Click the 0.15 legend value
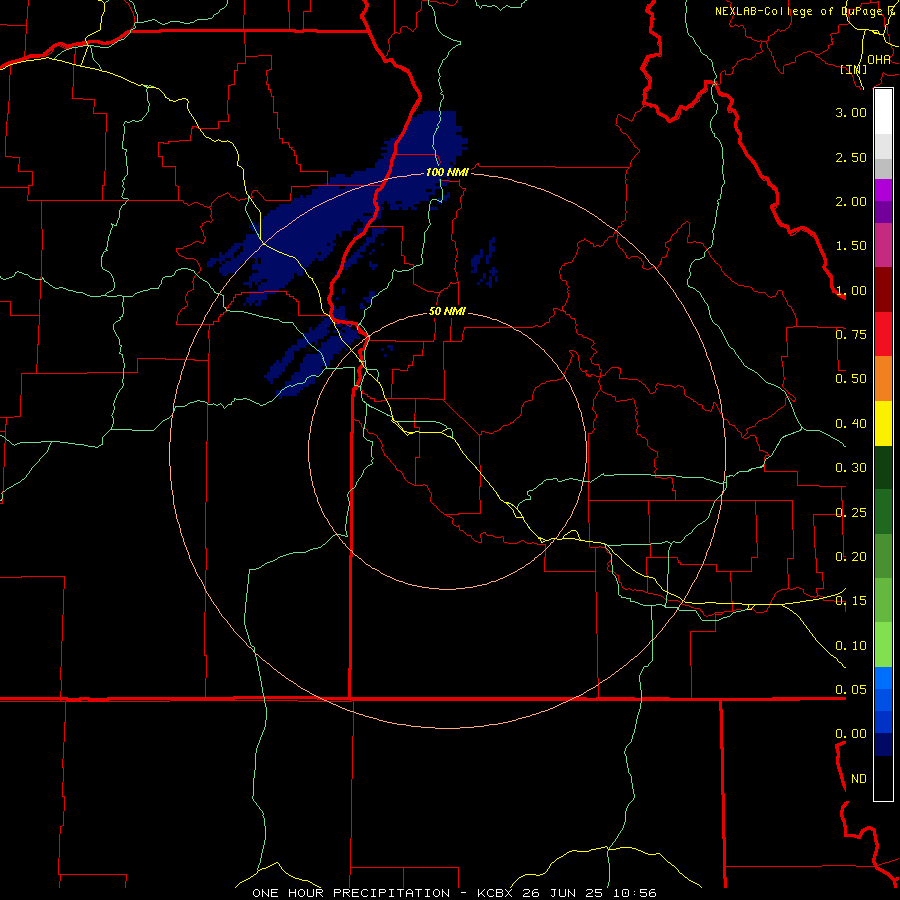 (x=851, y=601)
